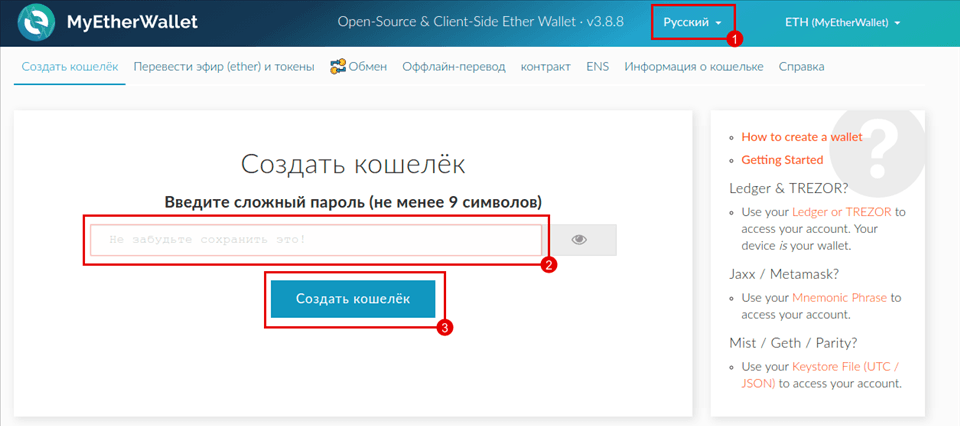Click the Ledger & TREZOR? heading
Image resolution: width=960 pixels, height=426 pixels.
(x=789, y=187)
